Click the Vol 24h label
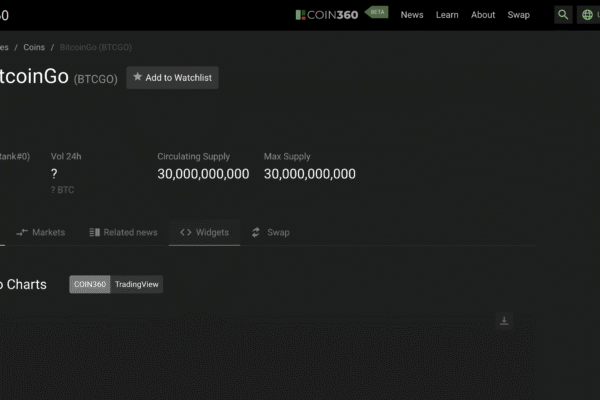This screenshot has height=400, width=600. [66, 157]
